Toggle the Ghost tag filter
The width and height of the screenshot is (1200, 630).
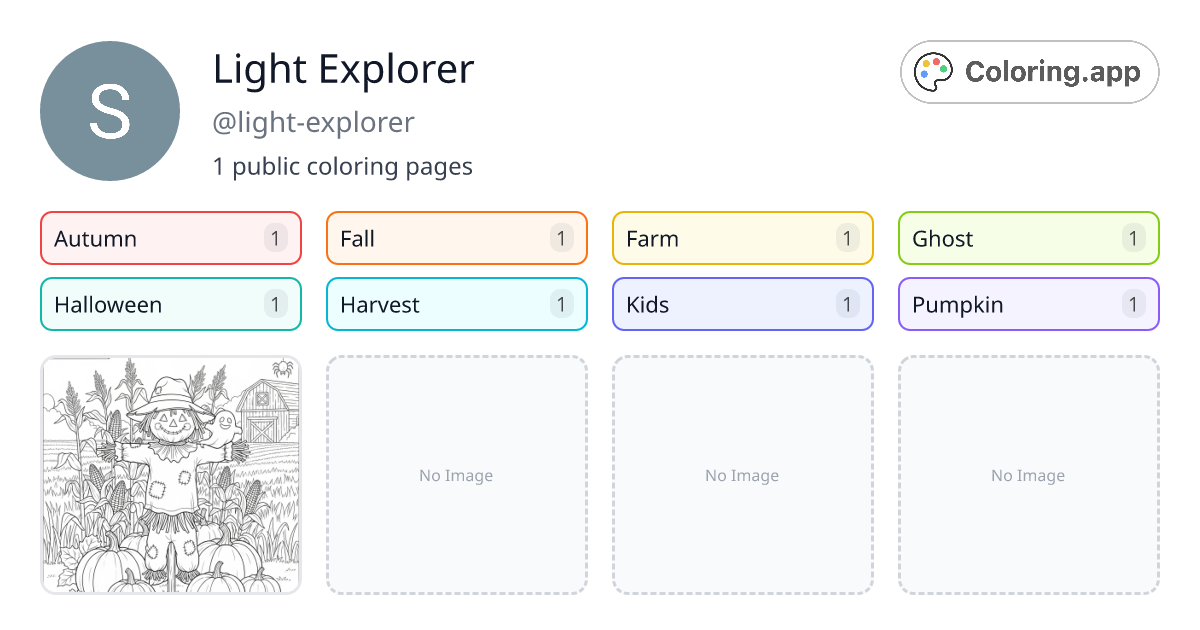coord(1028,238)
